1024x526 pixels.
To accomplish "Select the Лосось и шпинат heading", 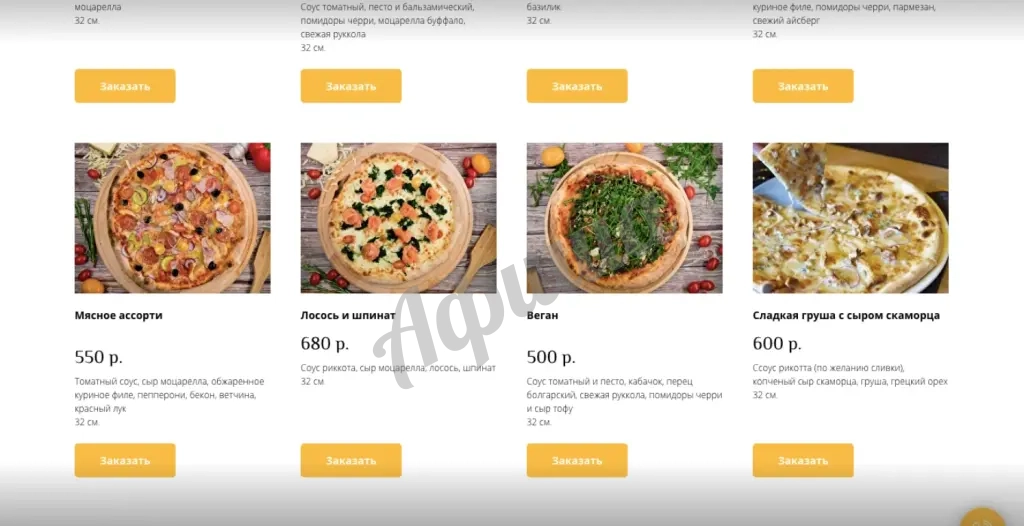I will 348,316.
